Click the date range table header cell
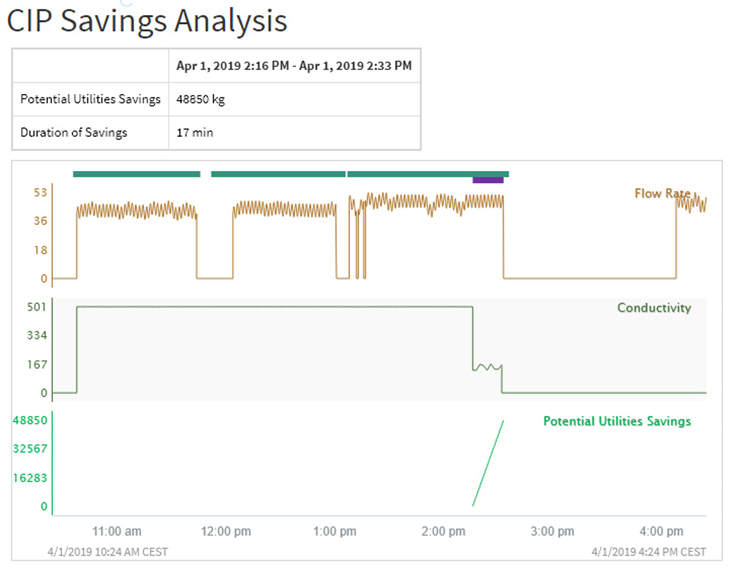This screenshot has height=569, width=743. tap(294, 66)
